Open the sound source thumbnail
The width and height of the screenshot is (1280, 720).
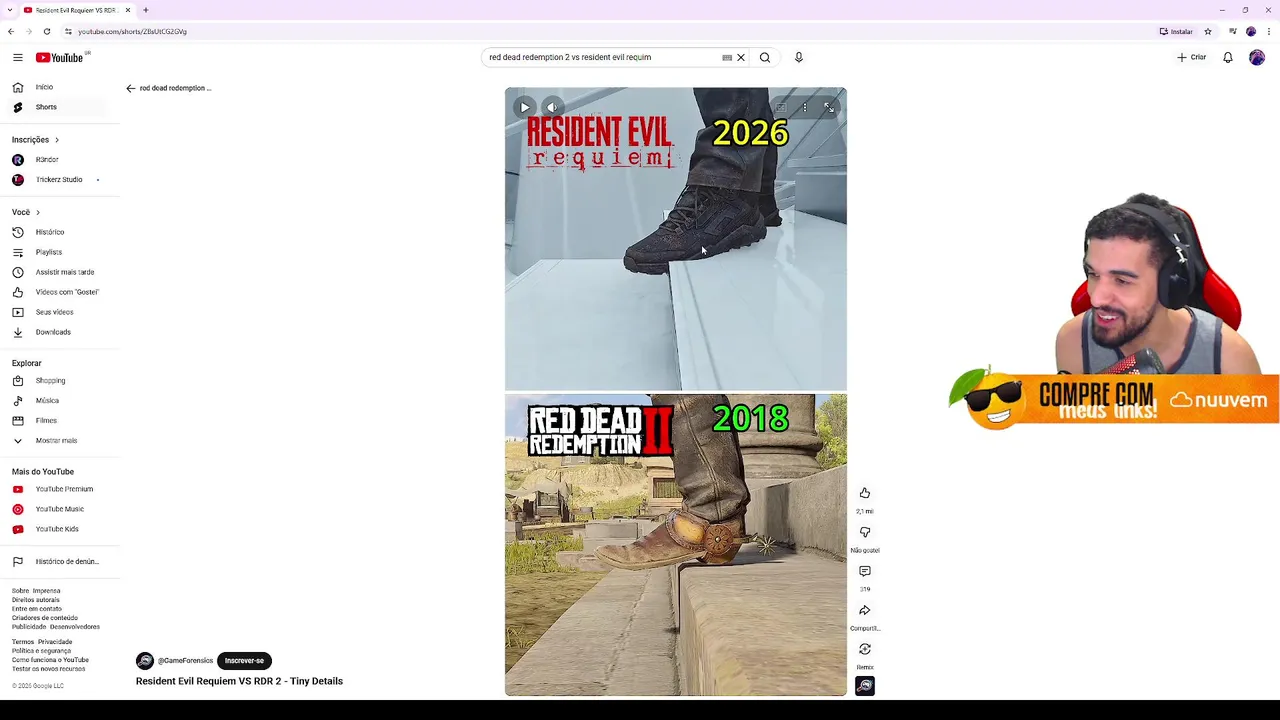pyautogui.click(x=865, y=686)
